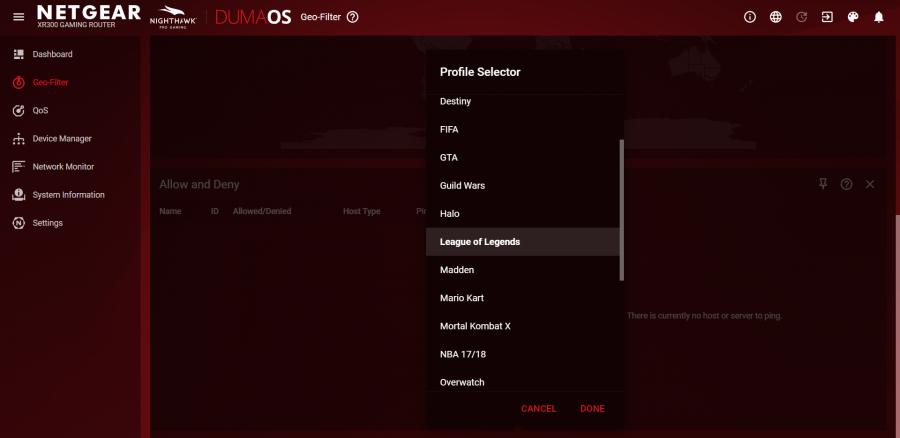
Task: Cancel the Profile Selector dialog
Action: point(538,409)
